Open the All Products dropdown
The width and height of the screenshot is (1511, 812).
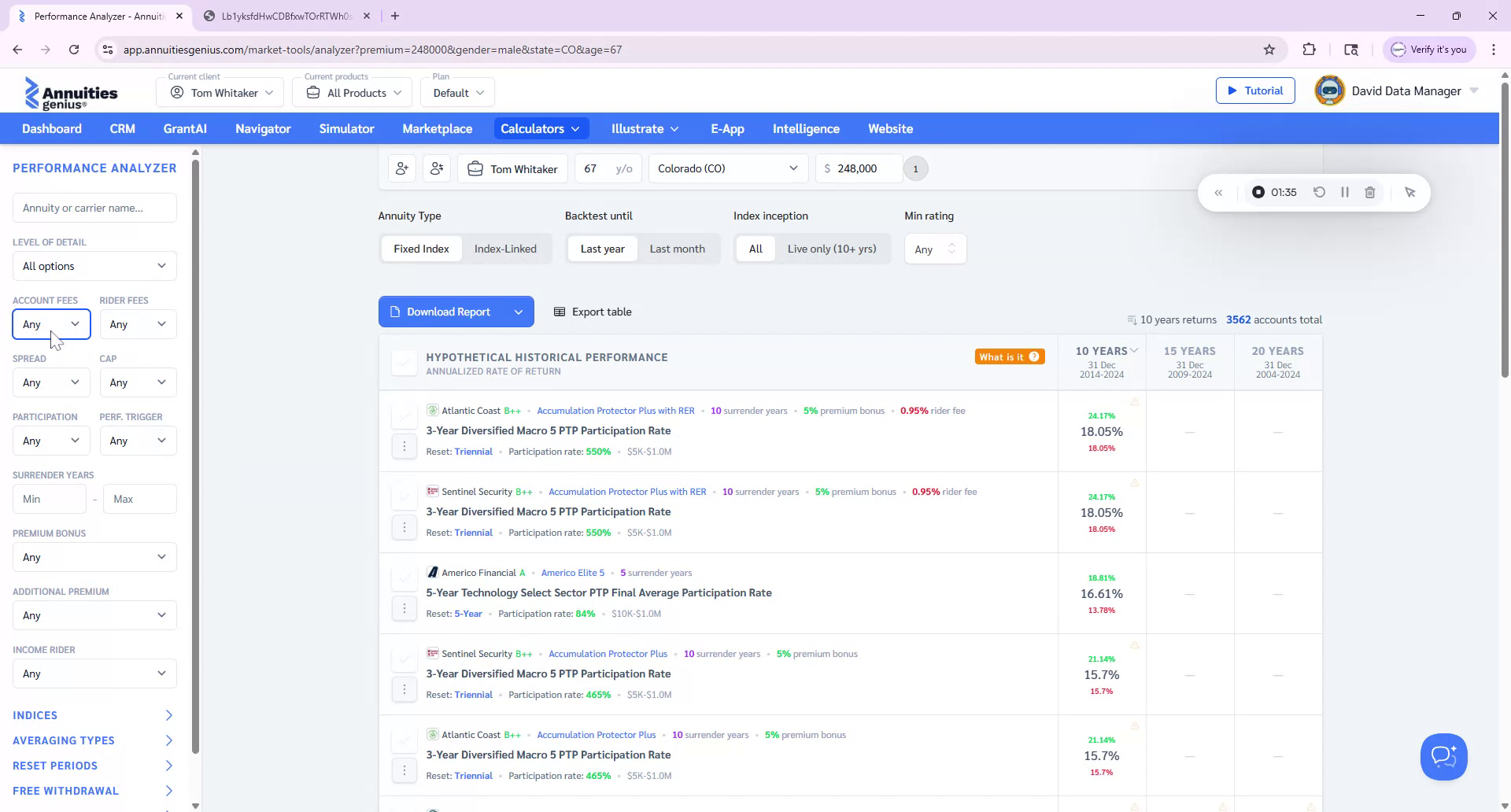point(352,92)
